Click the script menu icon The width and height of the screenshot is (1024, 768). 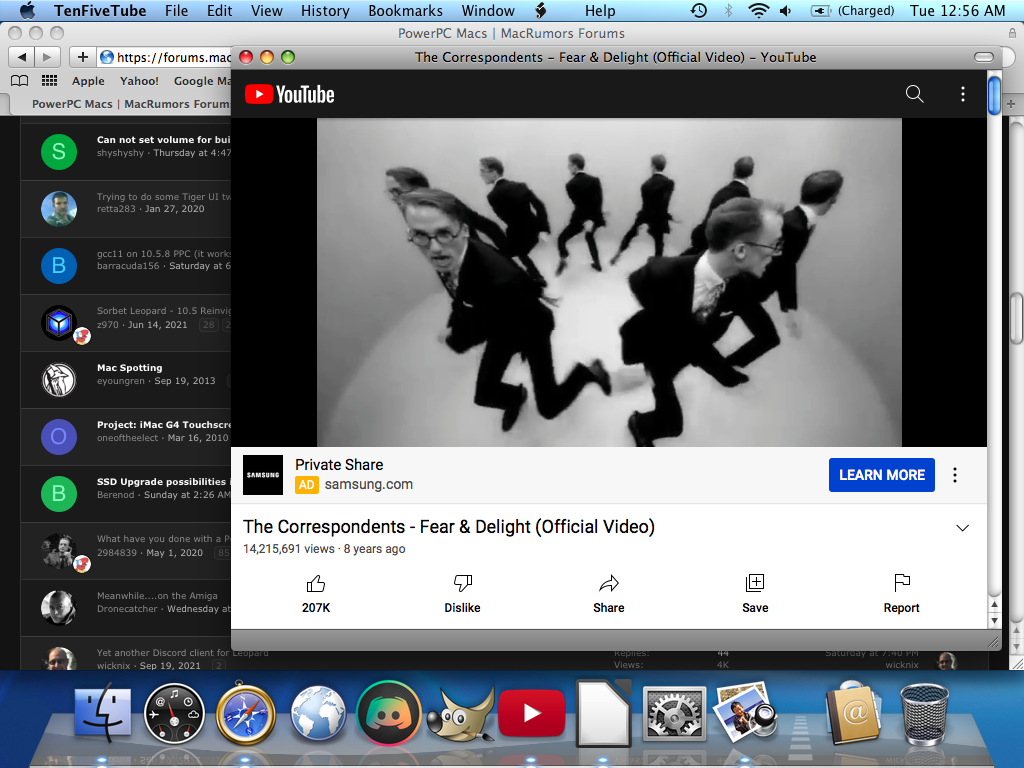tap(541, 10)
